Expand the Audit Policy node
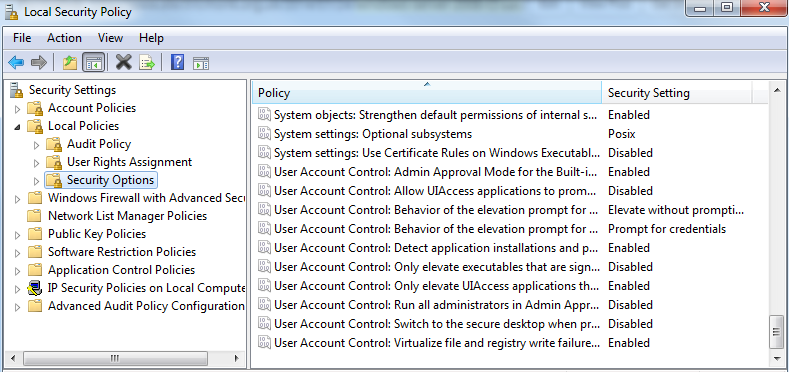 (36, 145)
